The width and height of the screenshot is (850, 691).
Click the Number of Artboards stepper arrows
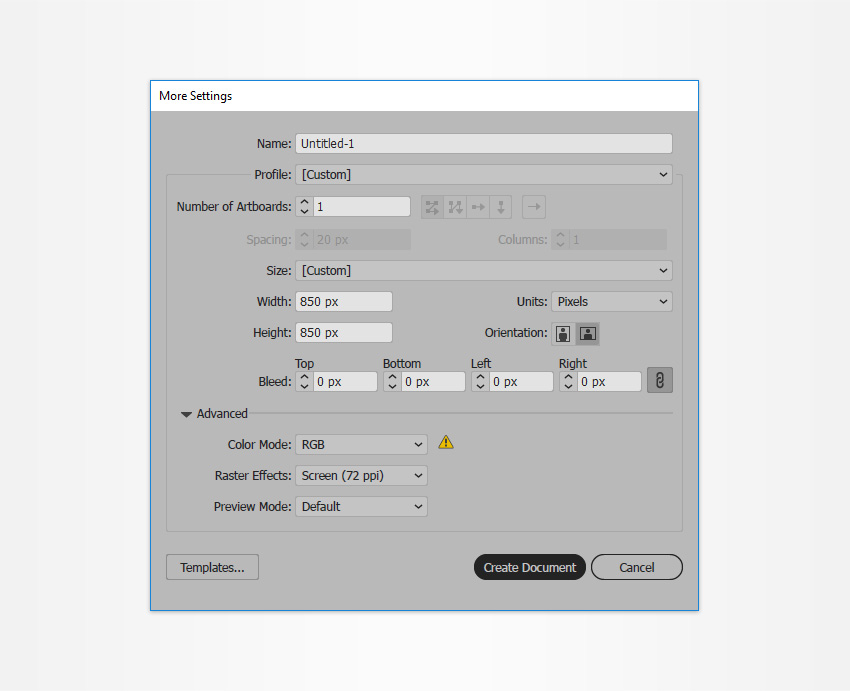[x=305, y=207]
